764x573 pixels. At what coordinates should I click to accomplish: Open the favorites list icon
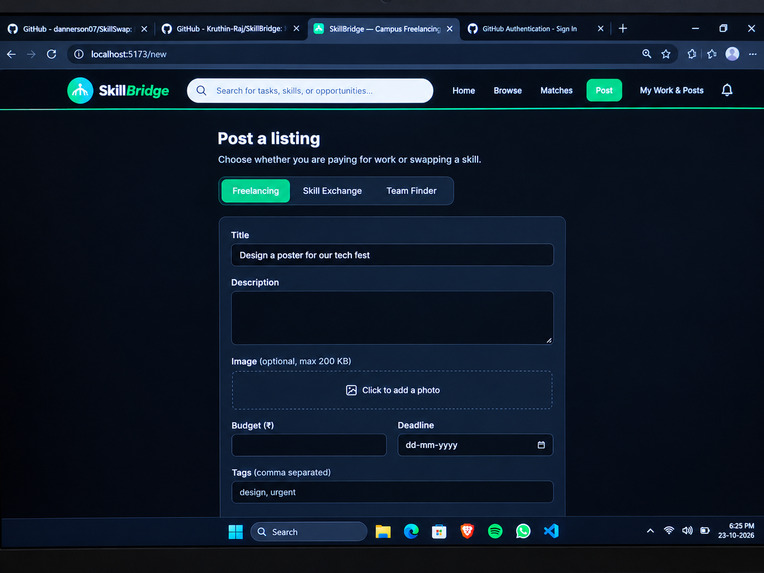pyautogui.click(x=712, y=54)
